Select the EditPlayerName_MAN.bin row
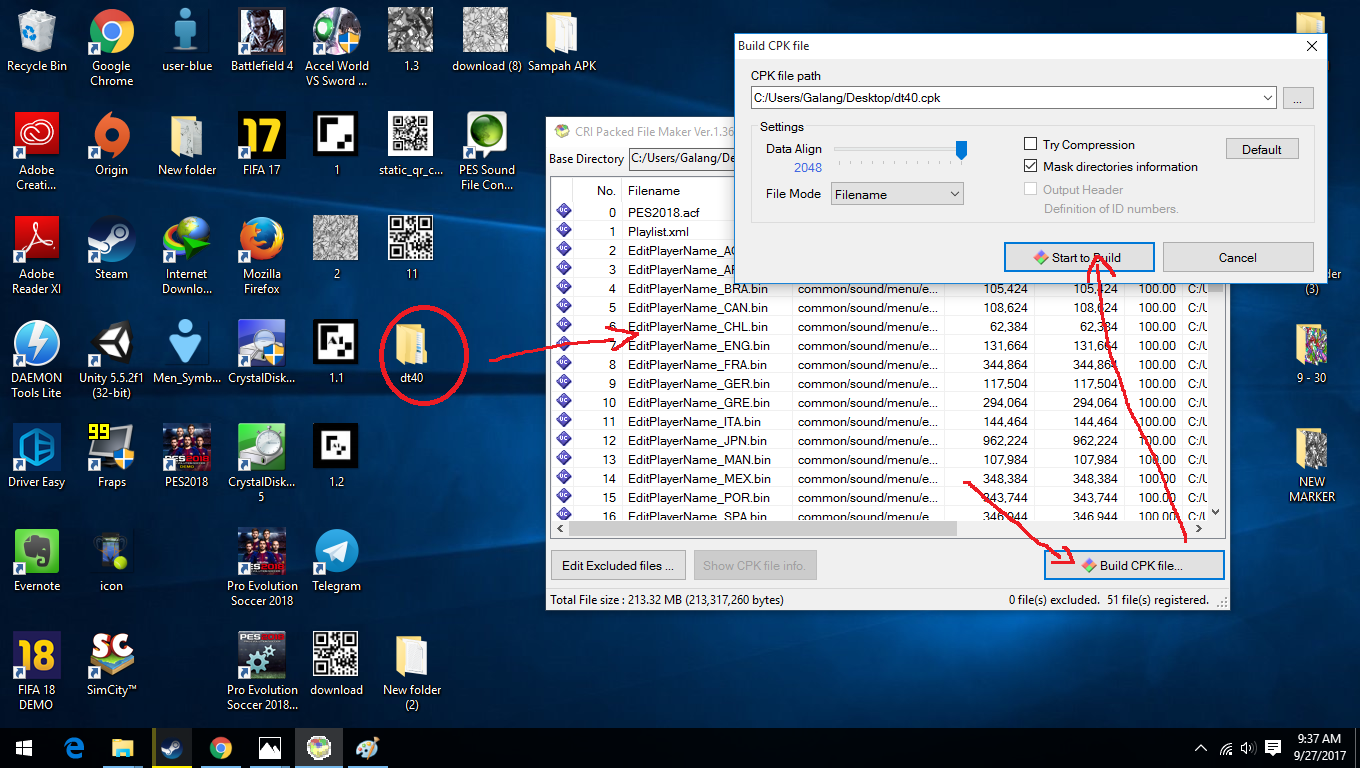1360x768 pixels. click(880, 459)
